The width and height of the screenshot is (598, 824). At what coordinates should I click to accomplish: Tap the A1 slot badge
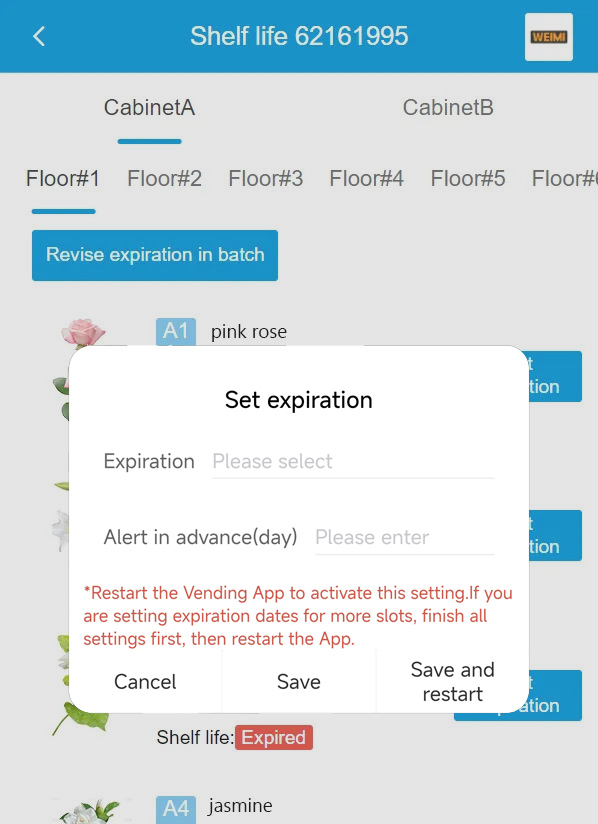pyautogui.click(x=176, y=332)
